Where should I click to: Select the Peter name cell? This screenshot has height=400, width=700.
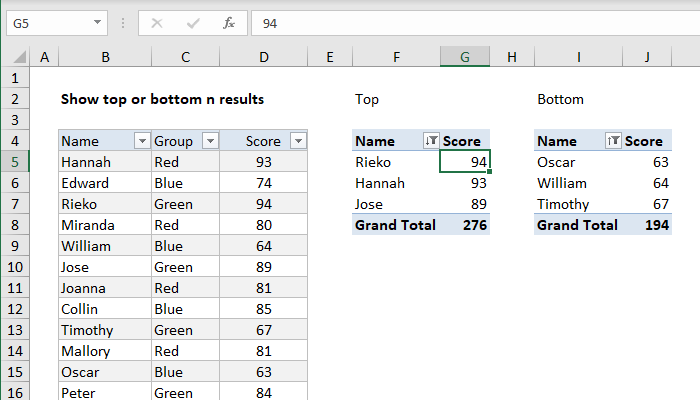coord(105,392)
